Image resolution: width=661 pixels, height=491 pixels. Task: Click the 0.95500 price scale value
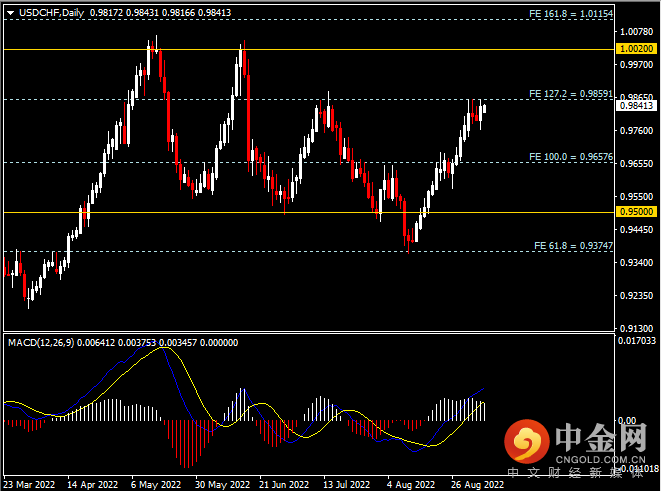(x=636, y=196)
